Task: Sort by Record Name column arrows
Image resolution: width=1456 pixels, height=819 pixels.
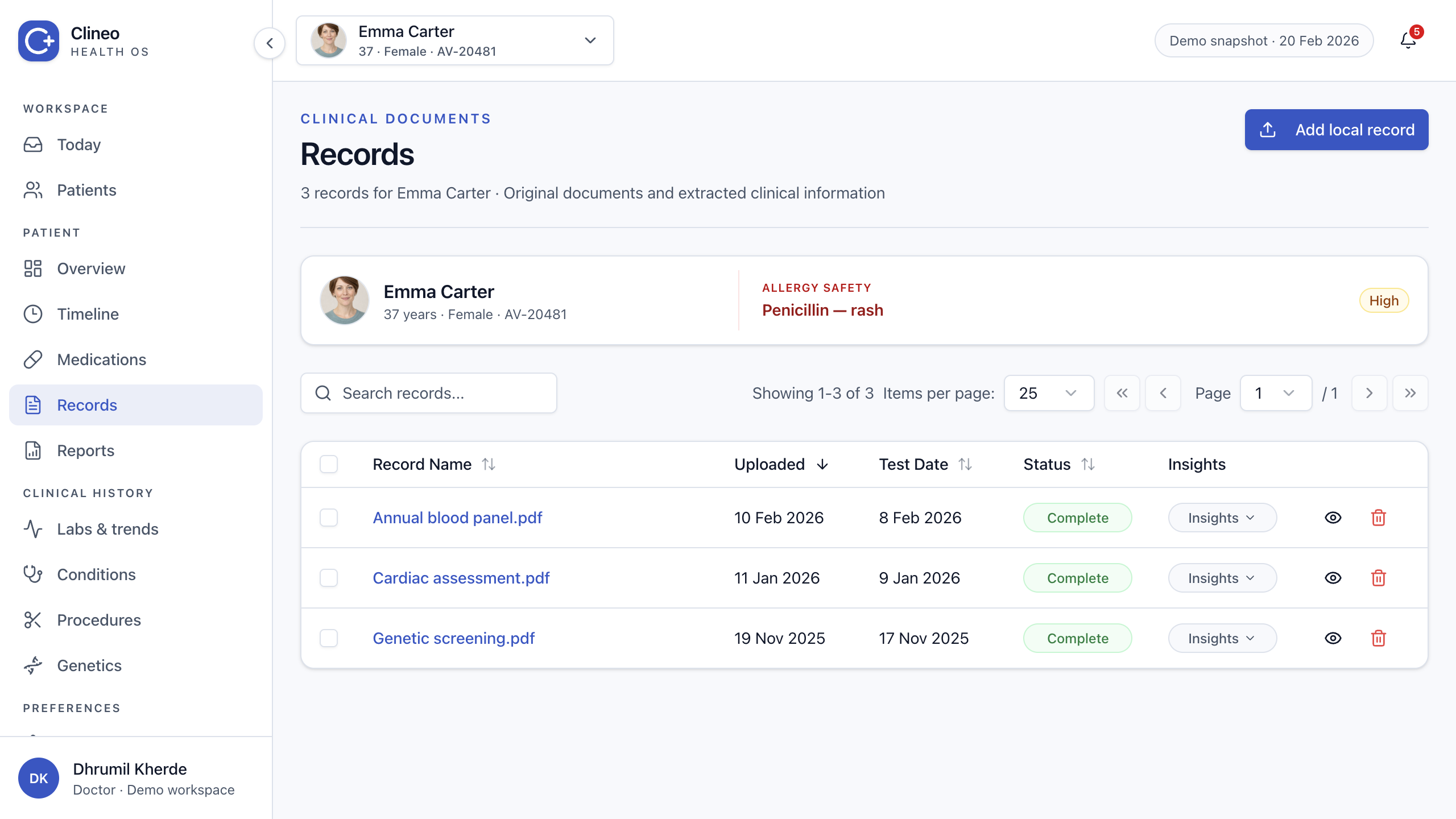Action: [x=489, y=464]
